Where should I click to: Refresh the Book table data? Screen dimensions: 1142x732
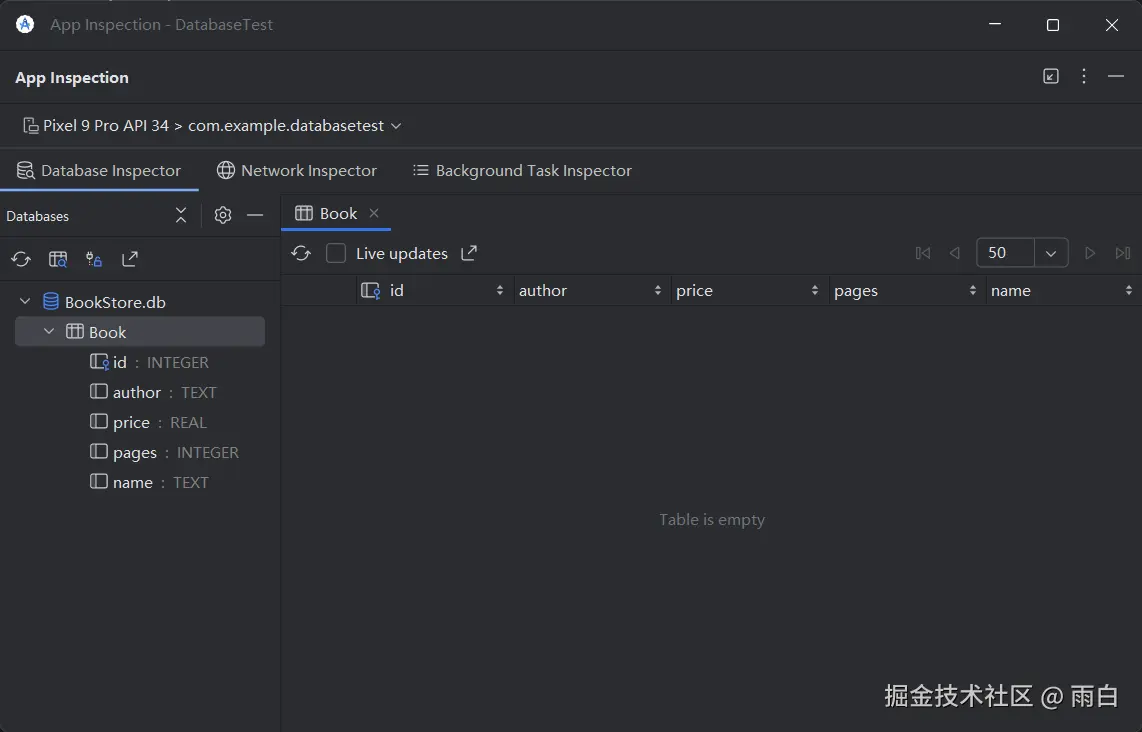point(301,253)
